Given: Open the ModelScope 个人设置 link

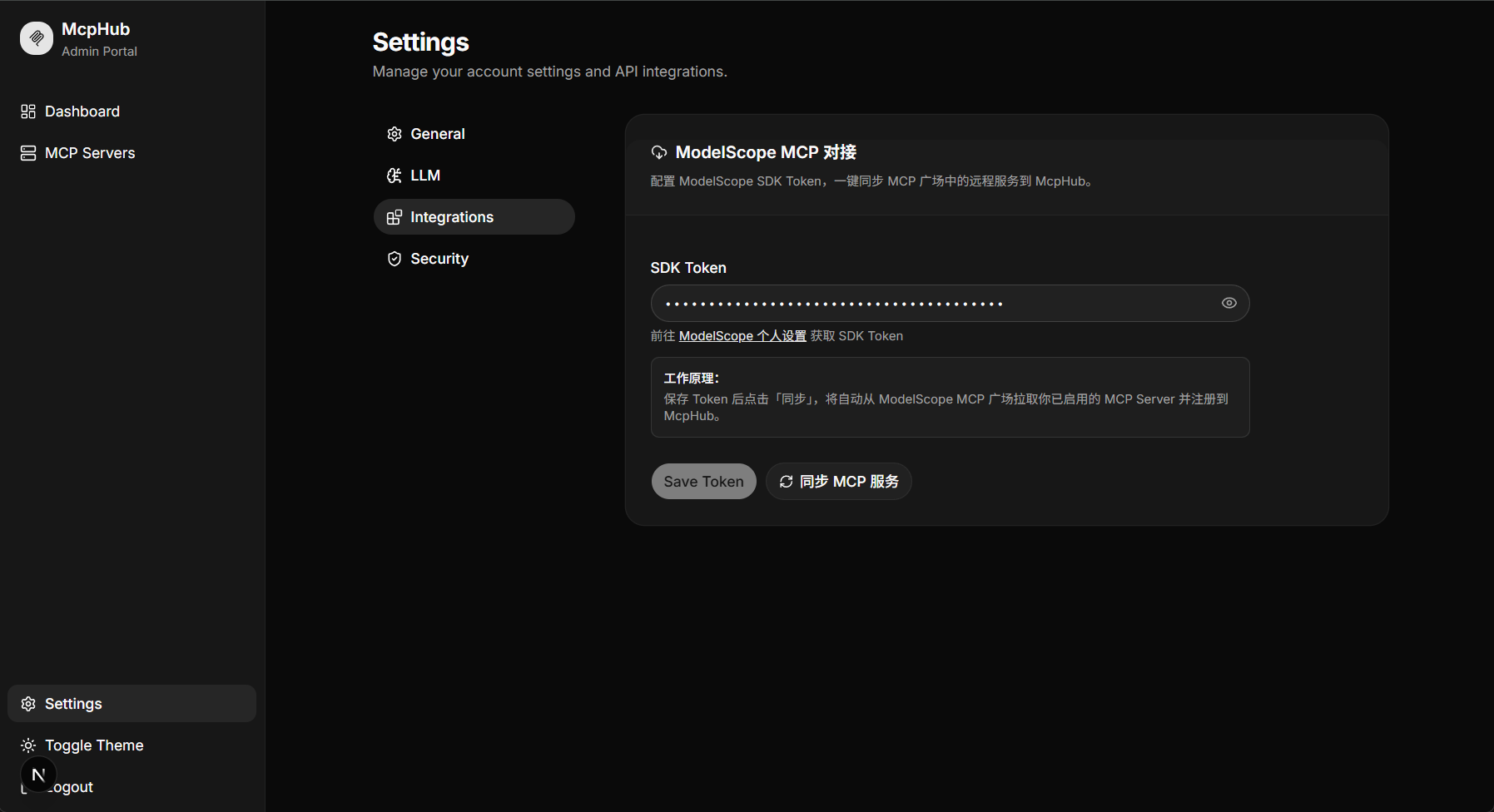Looking at the screenshot, I should tap(742, 335).
